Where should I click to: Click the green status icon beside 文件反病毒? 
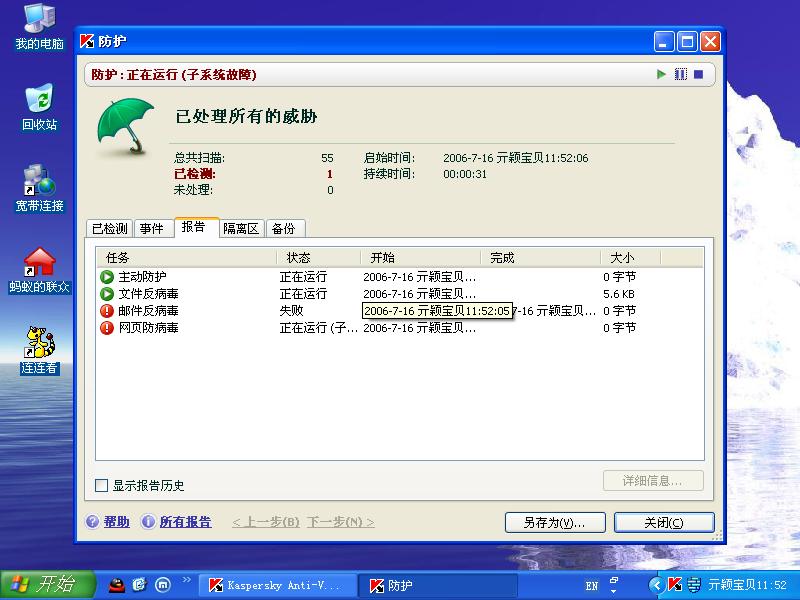(x=107, y=294)
